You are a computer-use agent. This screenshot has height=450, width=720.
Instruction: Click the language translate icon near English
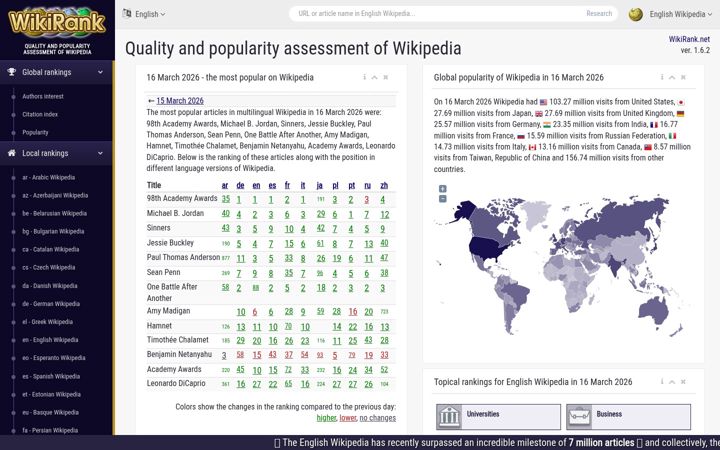click(x=127, y=13)
